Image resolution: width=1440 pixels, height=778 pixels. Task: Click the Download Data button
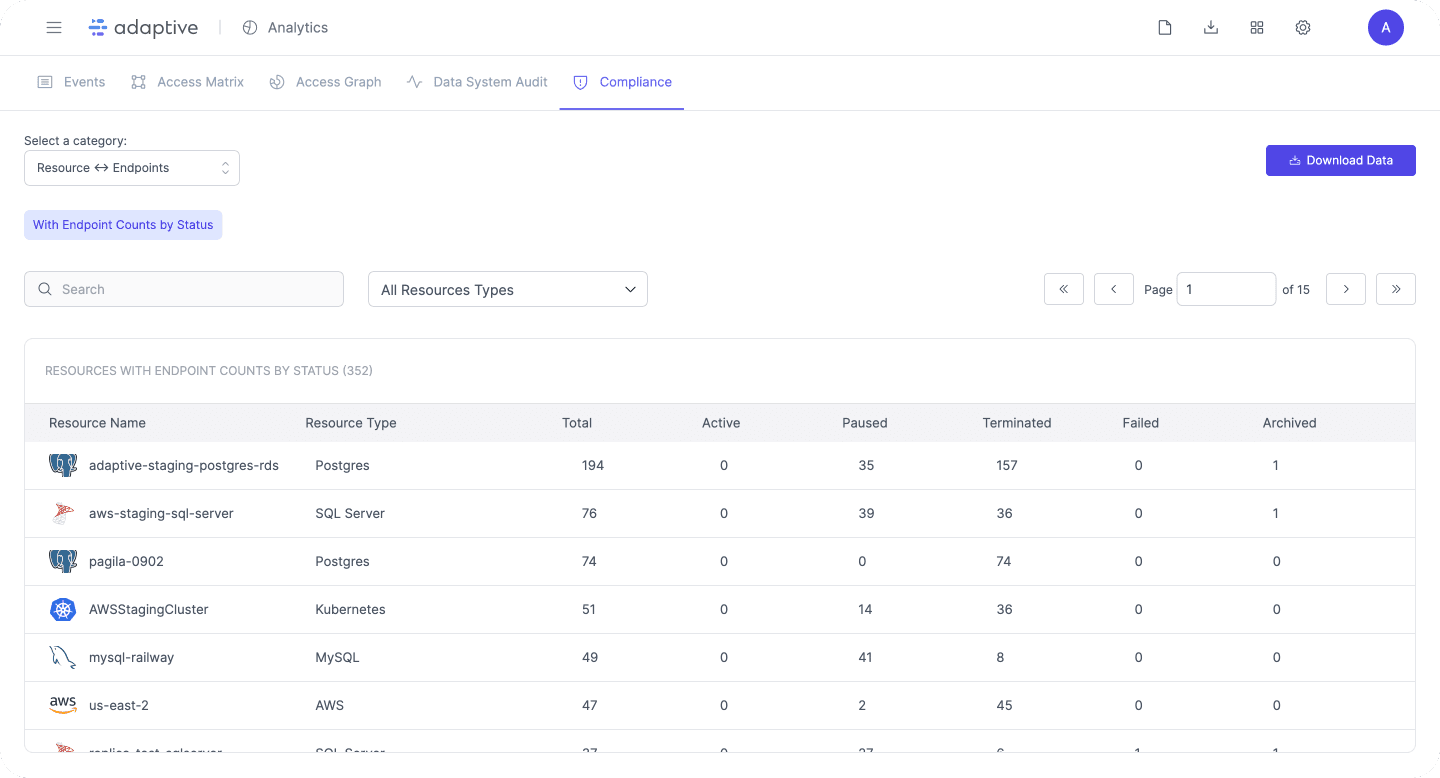click(1341, 160)
